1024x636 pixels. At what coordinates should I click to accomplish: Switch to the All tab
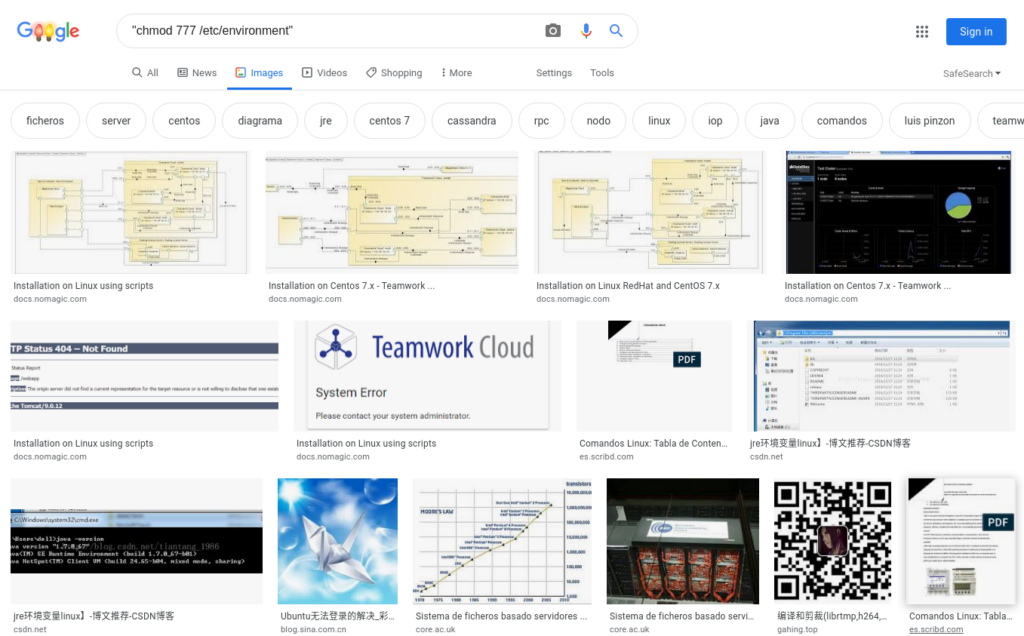click(145, 72)
